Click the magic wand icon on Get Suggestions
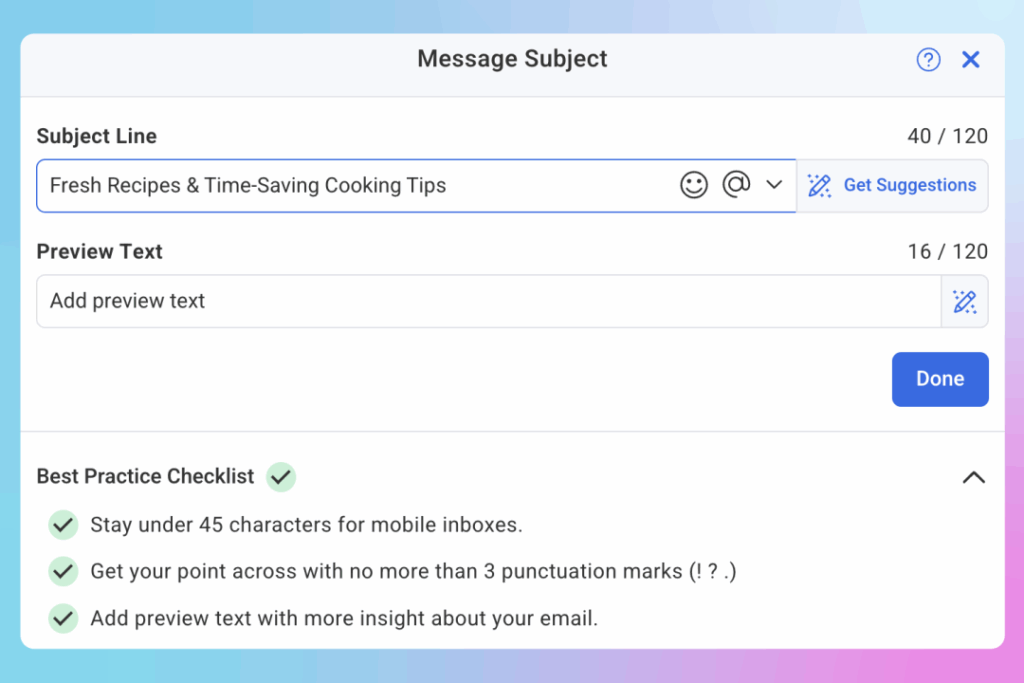The image size is (1024, 683). pyautogui.click(x=820, y=185)
